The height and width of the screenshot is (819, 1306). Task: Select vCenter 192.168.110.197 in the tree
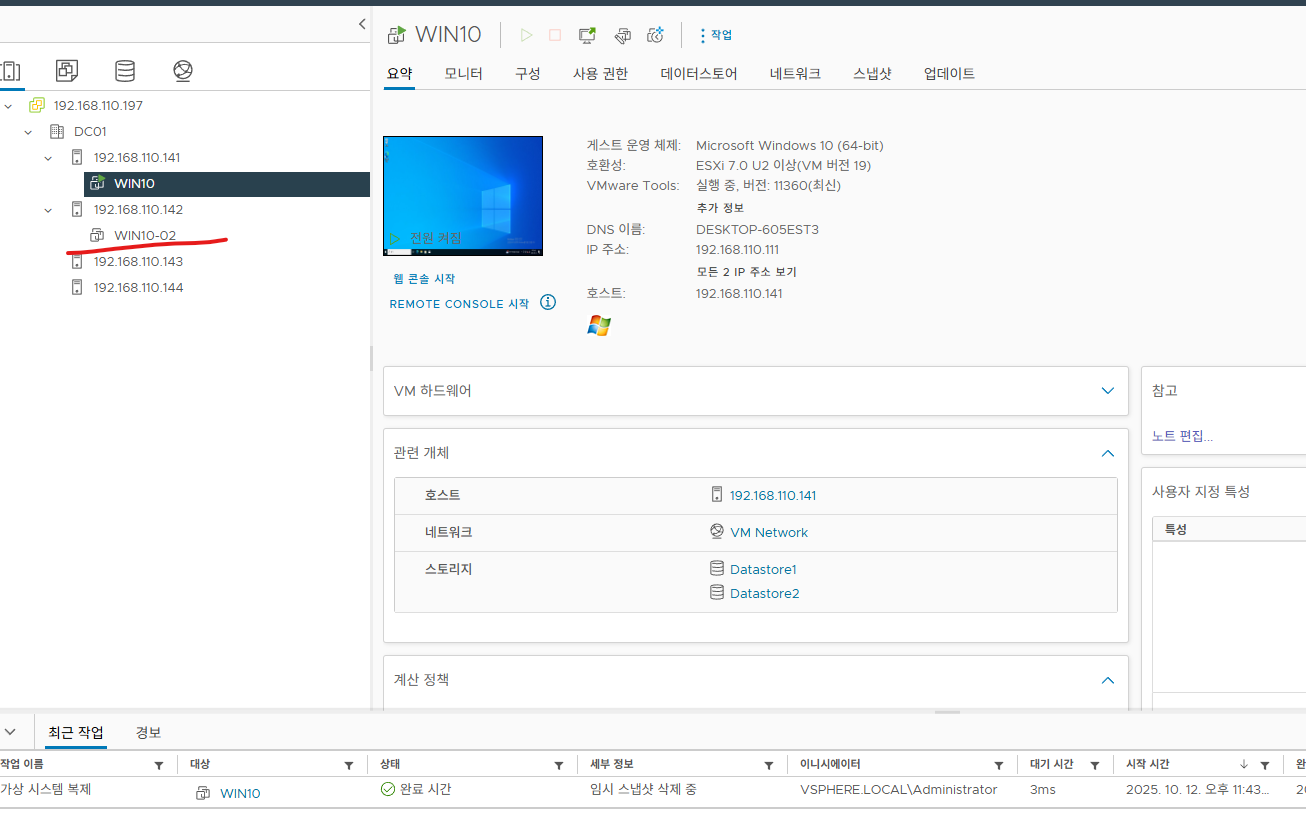98,106
